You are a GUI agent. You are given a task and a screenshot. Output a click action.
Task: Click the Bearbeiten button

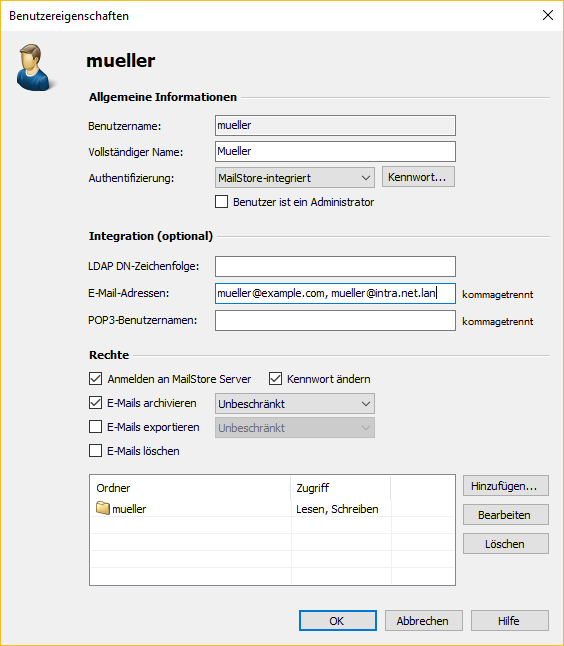click(x=505, y=515)
